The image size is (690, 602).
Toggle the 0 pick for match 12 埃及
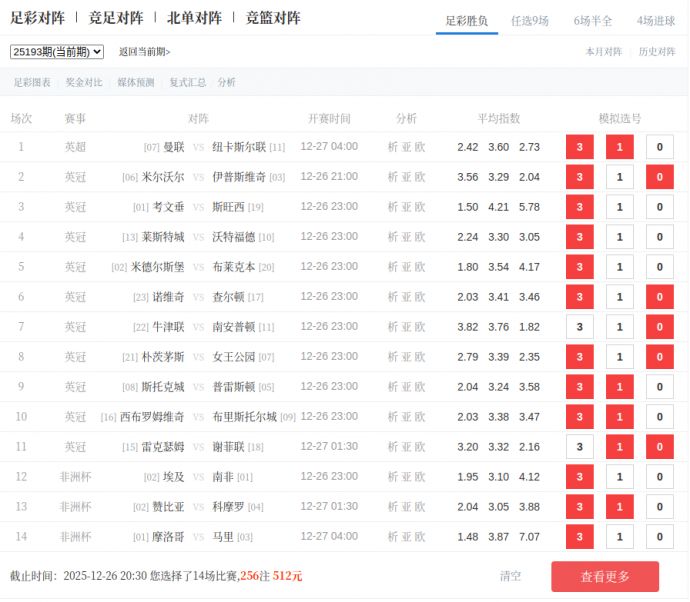(x=659, y=477)
